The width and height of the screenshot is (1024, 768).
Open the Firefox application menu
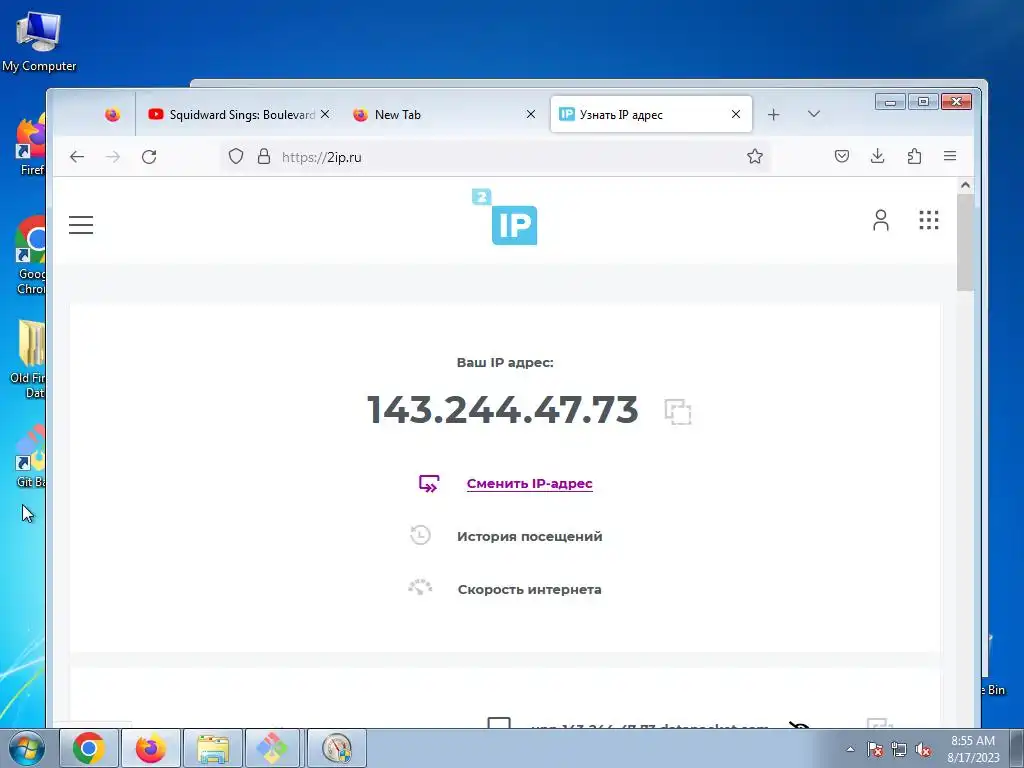pos(950,156)
